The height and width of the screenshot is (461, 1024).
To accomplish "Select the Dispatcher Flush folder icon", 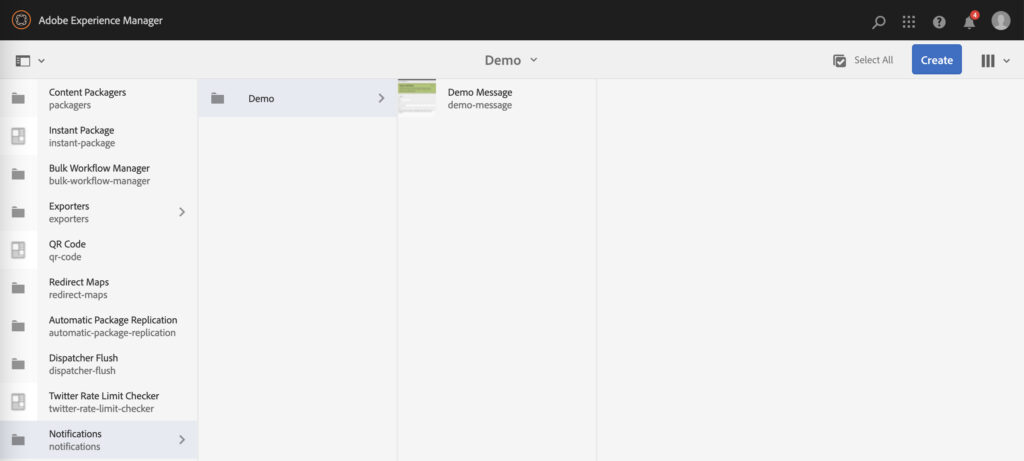I will 18,364.
